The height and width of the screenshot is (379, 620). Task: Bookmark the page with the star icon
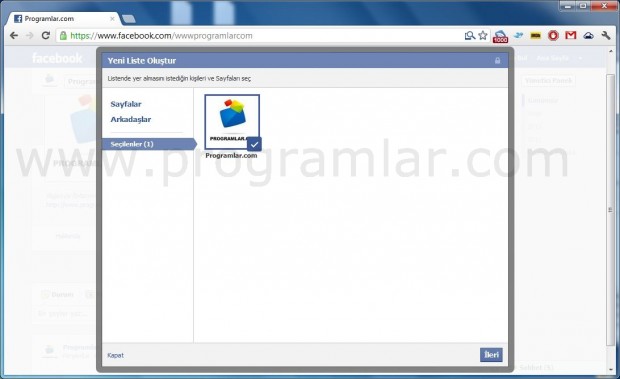point(483,36)
